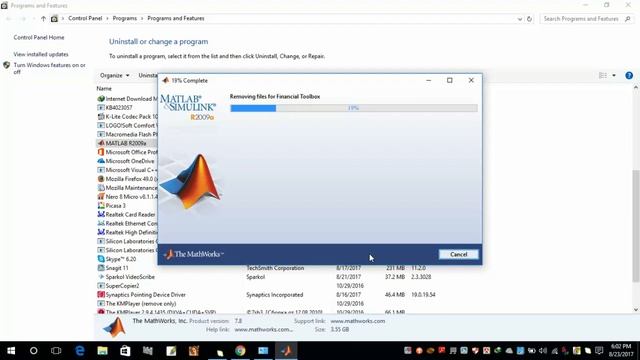Select Mozilla Maintenance Service entry
Image resolution: width=640 pixels, height=360 pixels.
[127, 188]
